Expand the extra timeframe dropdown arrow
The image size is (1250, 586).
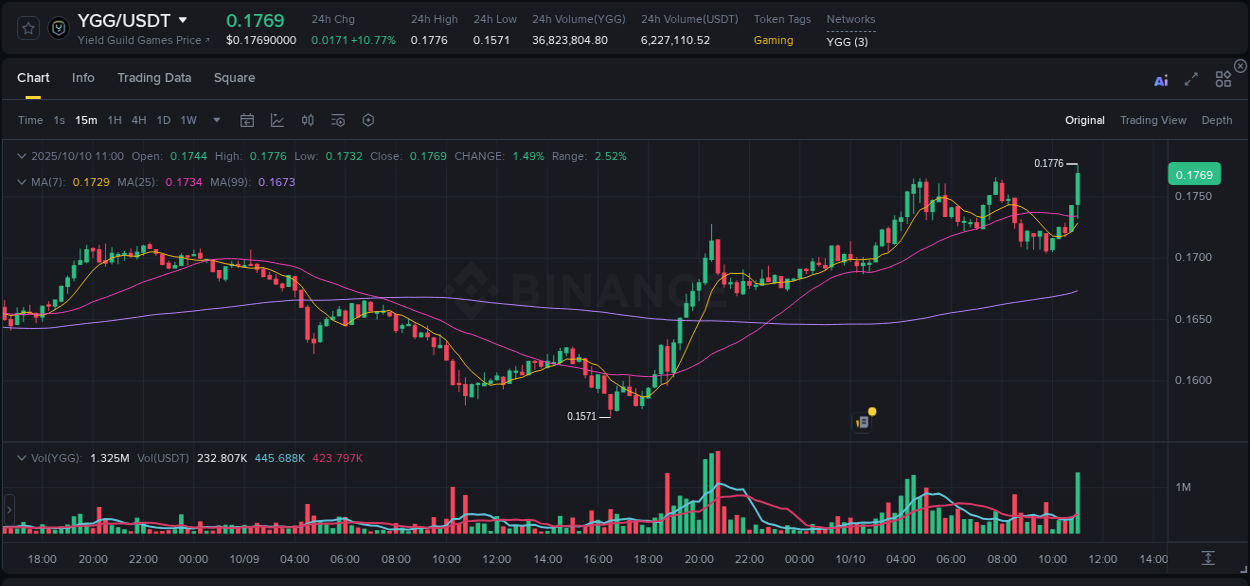point(215,120)
